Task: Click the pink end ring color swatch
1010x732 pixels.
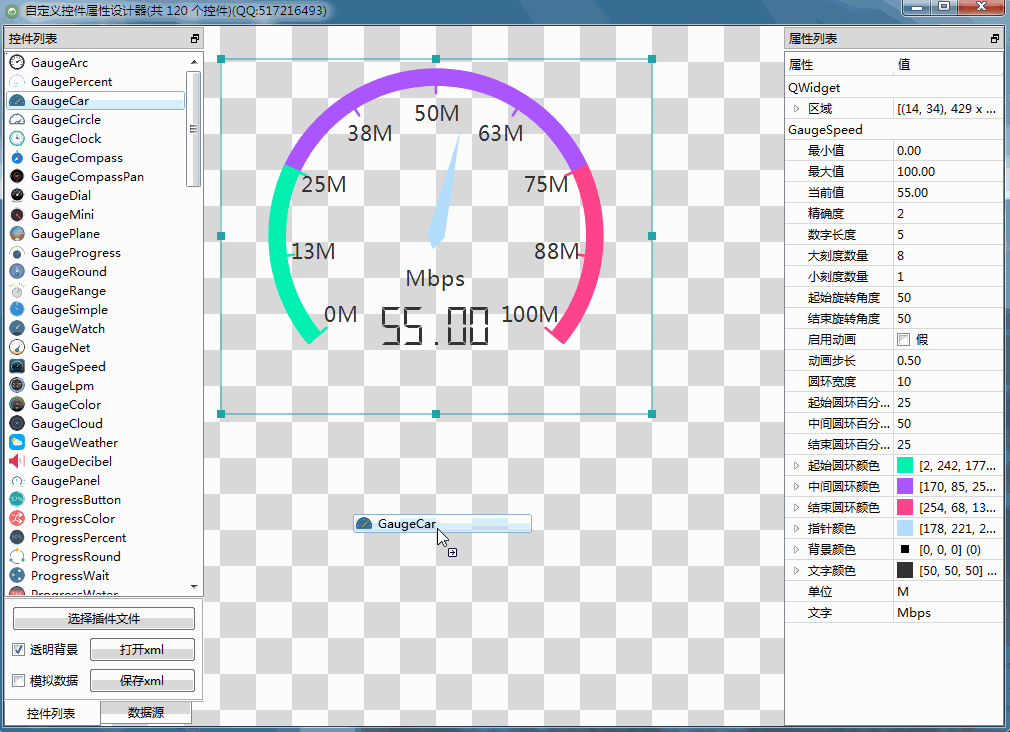Action: [x=905, y=507]
